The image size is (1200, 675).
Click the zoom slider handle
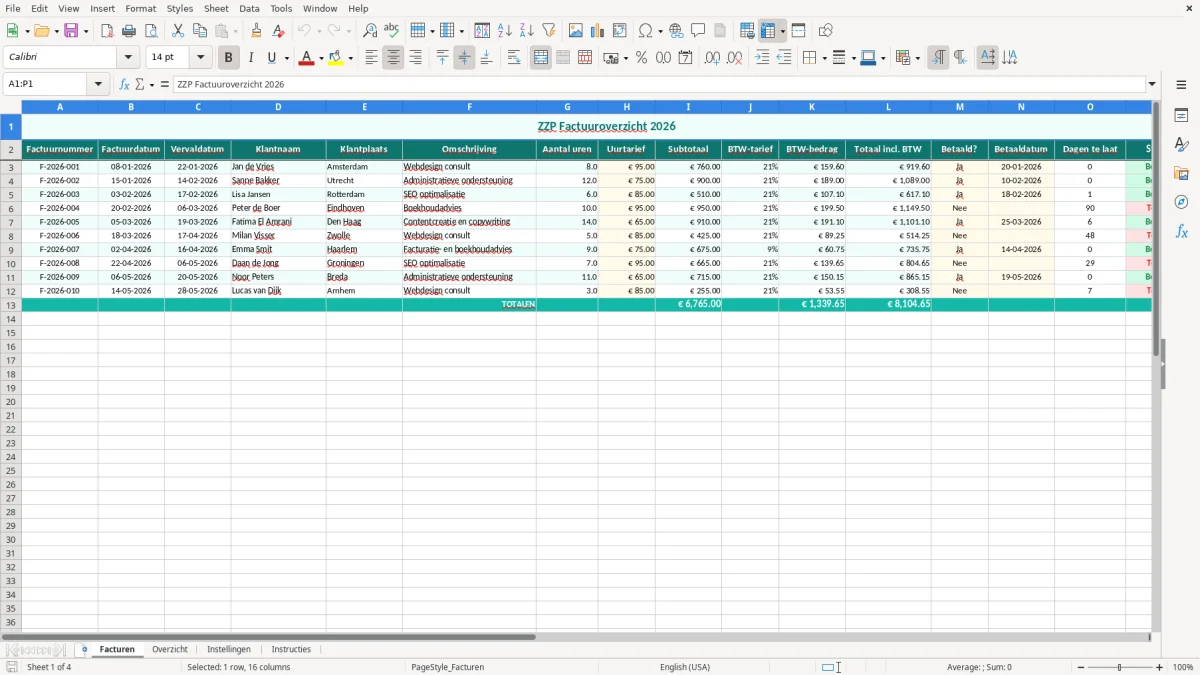(x=1120, y=667)
